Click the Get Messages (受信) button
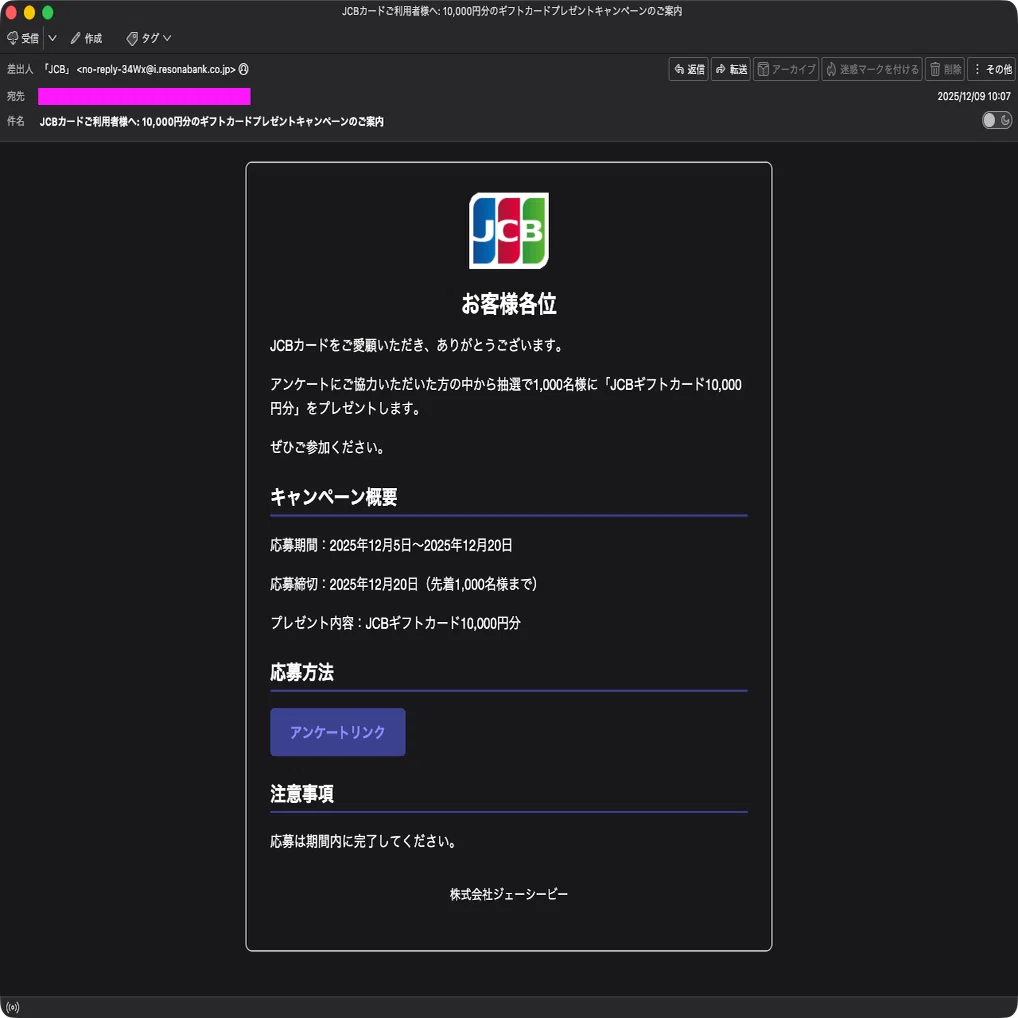 pos(23,38)
